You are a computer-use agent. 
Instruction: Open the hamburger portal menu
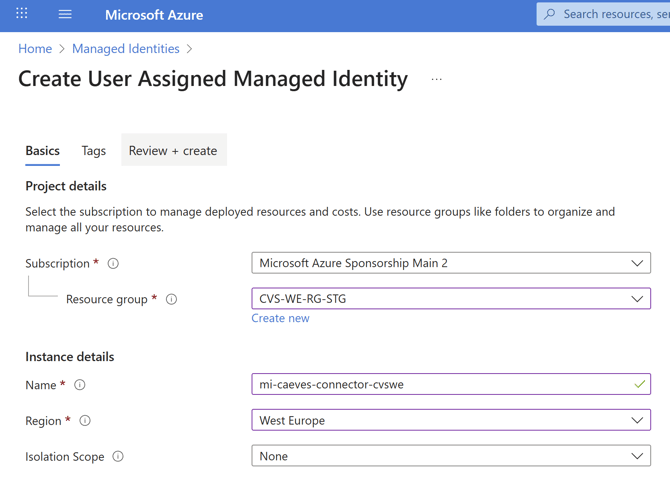65,14
